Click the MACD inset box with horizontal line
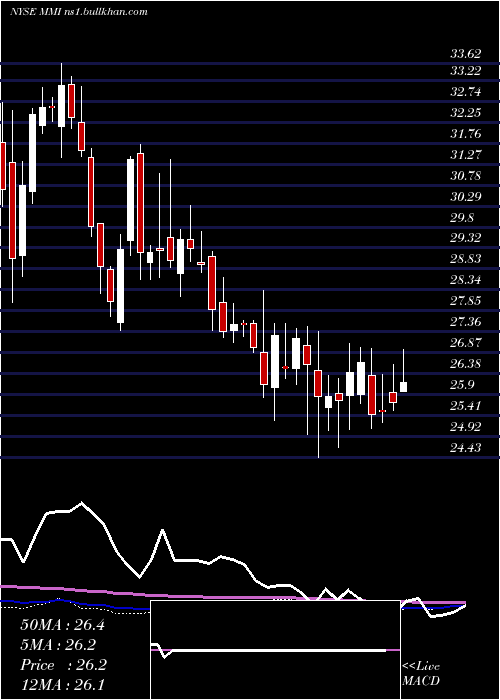The height and width of the screenshot is (700, 500). tap(275, 650)
